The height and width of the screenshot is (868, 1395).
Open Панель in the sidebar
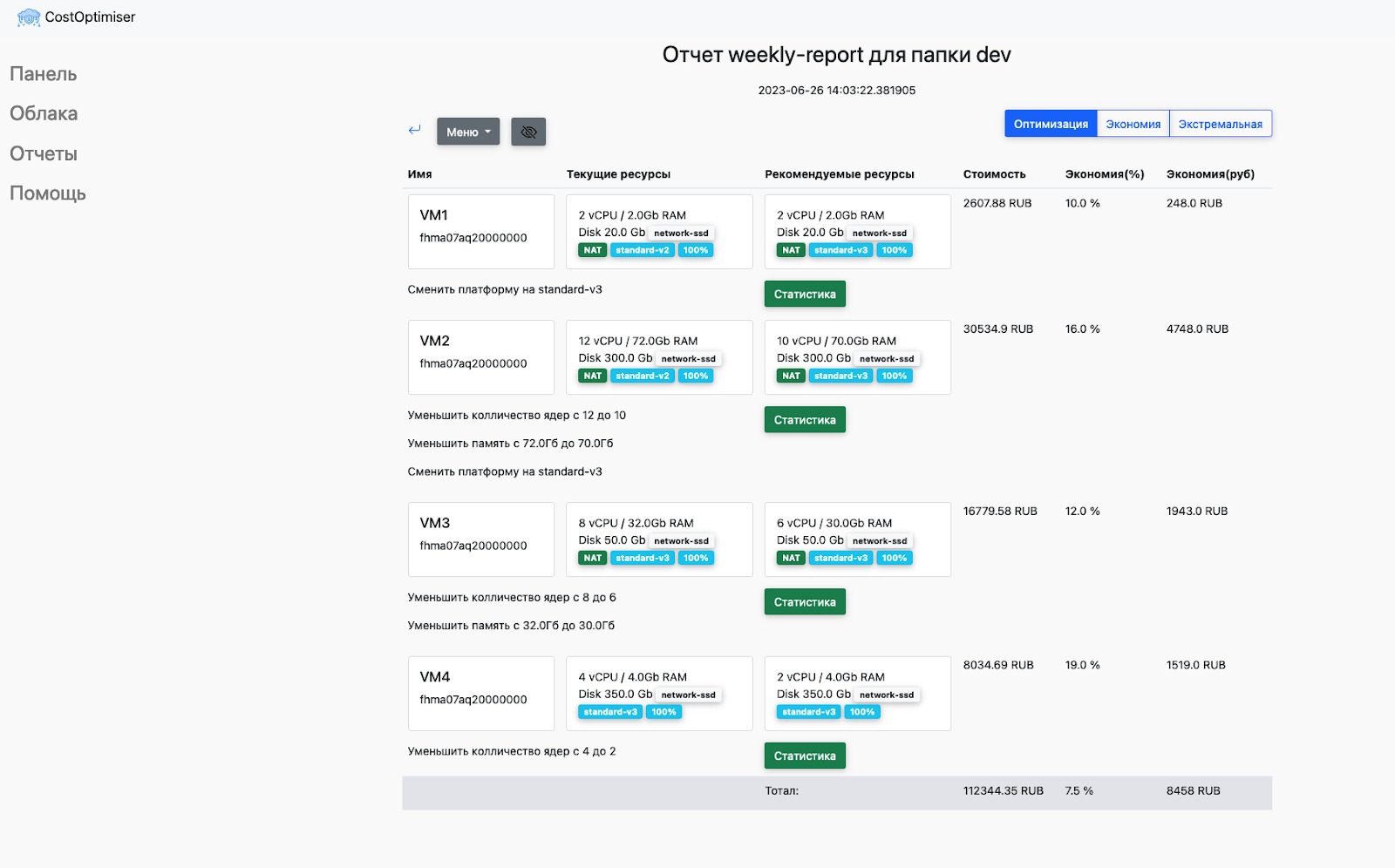click(44, 74)
